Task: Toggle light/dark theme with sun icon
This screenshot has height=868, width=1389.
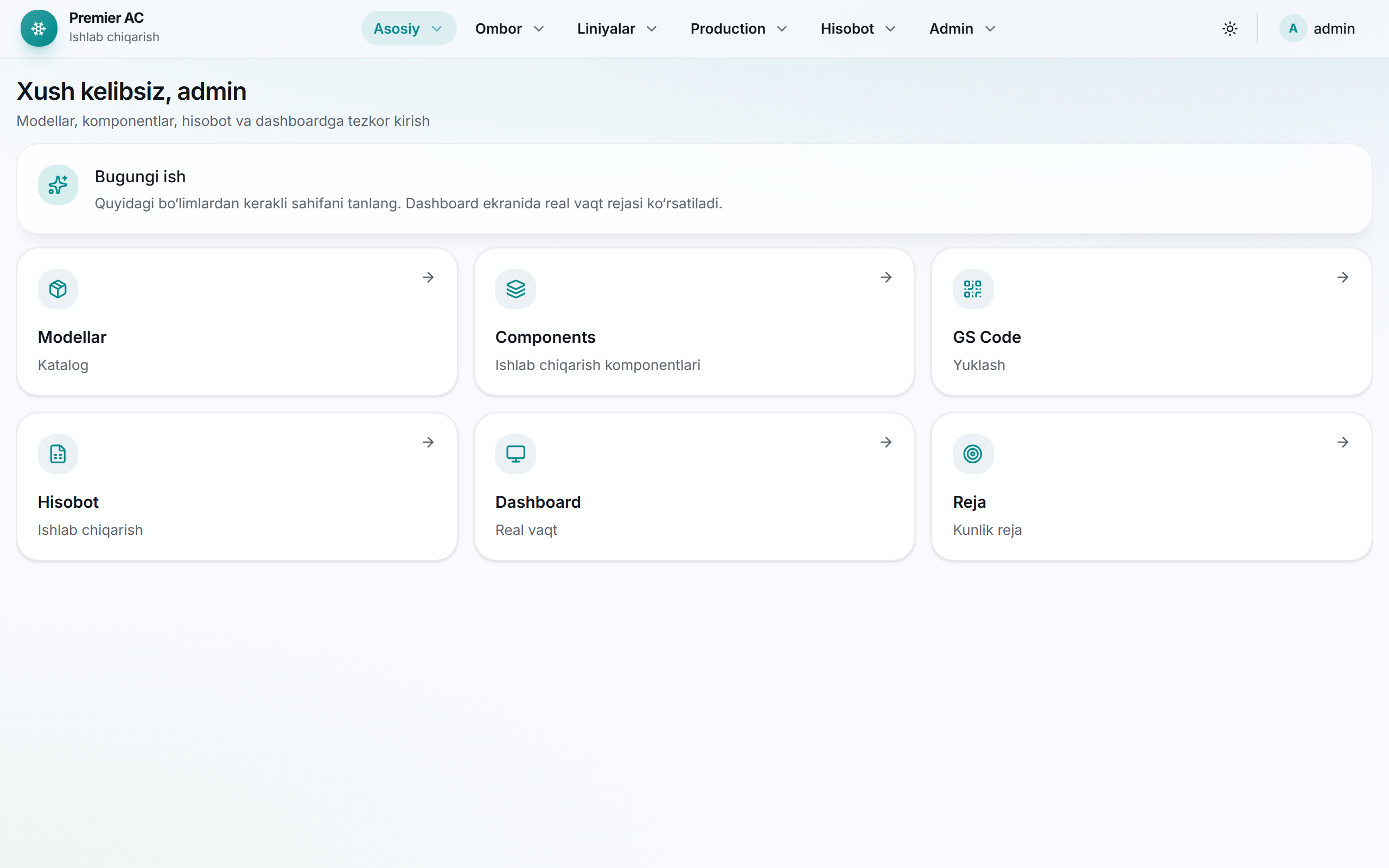Action: pos(1230,28)
